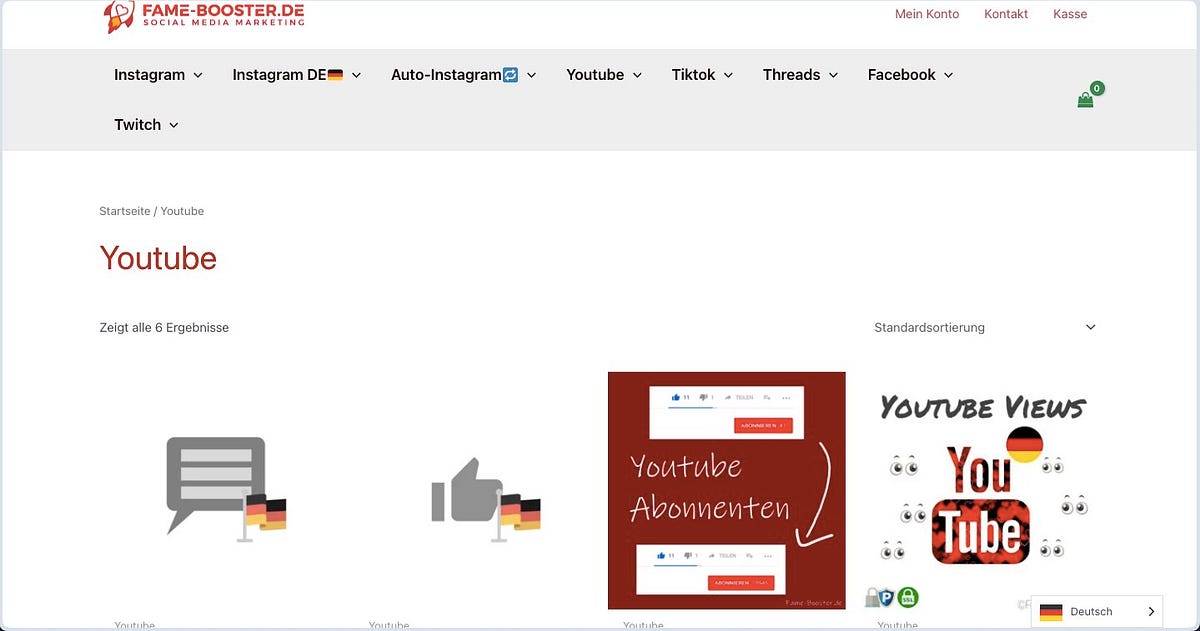Open the Facebook menu item

coord(901,75)
